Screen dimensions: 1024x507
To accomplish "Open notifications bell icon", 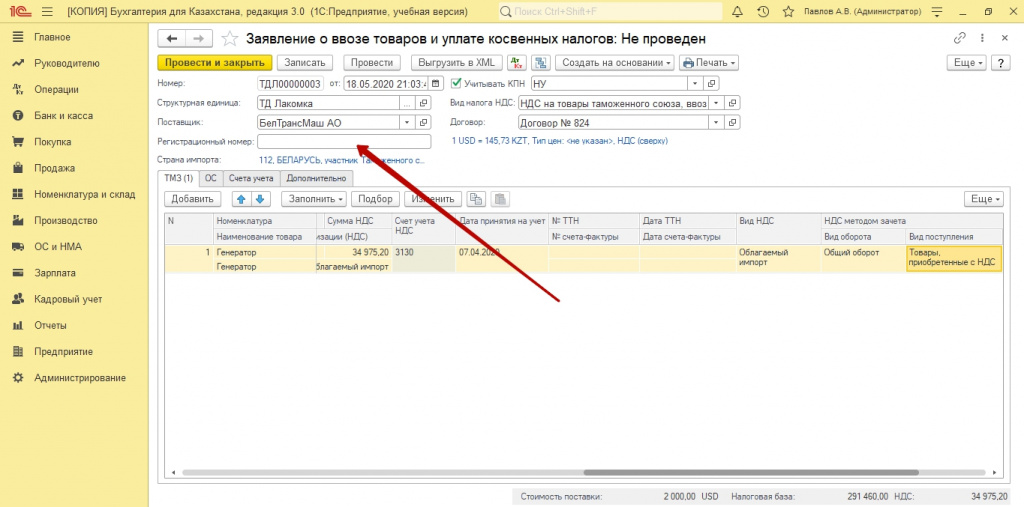I will 737,12.
